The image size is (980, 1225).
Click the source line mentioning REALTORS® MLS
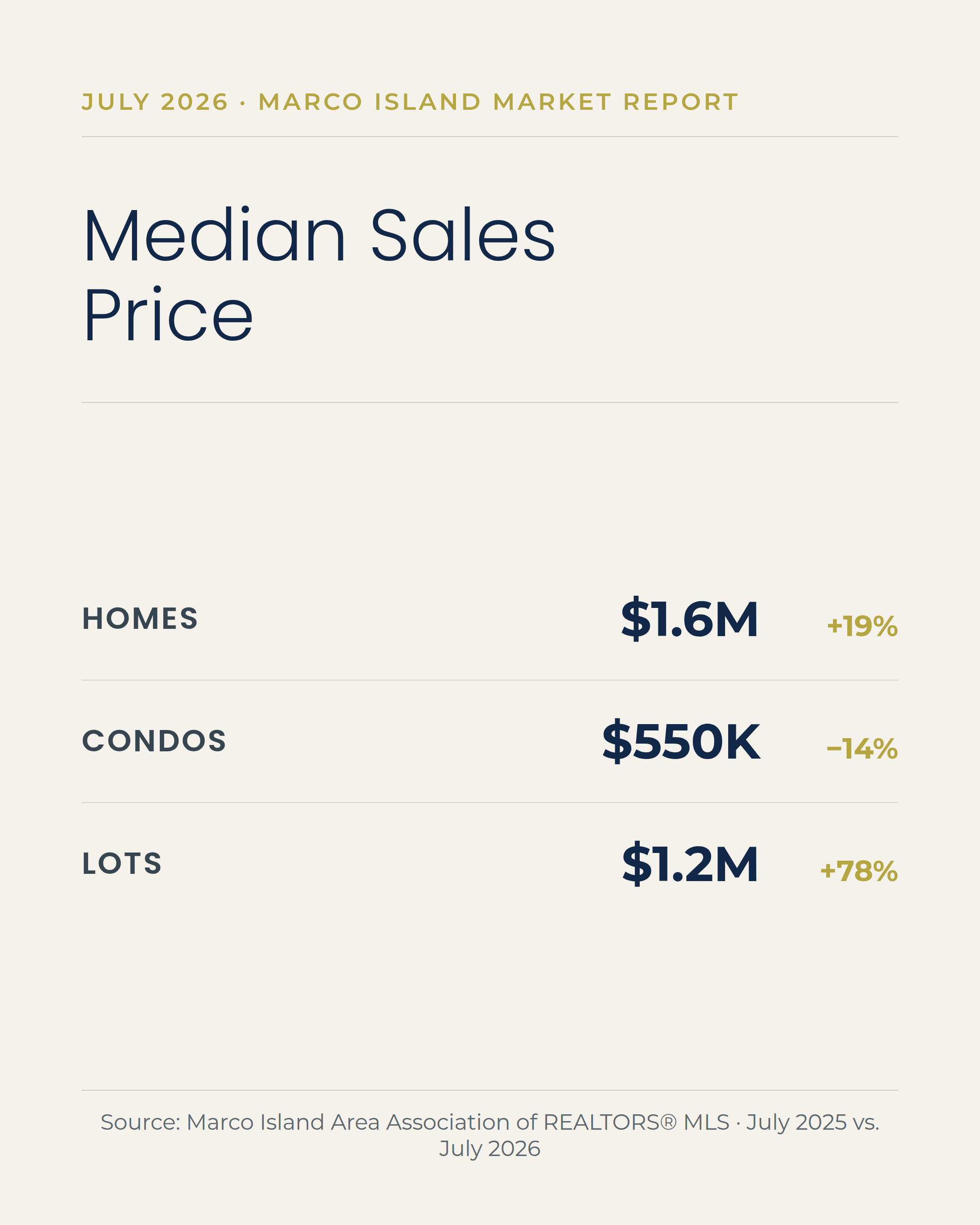click(490, 1135)
